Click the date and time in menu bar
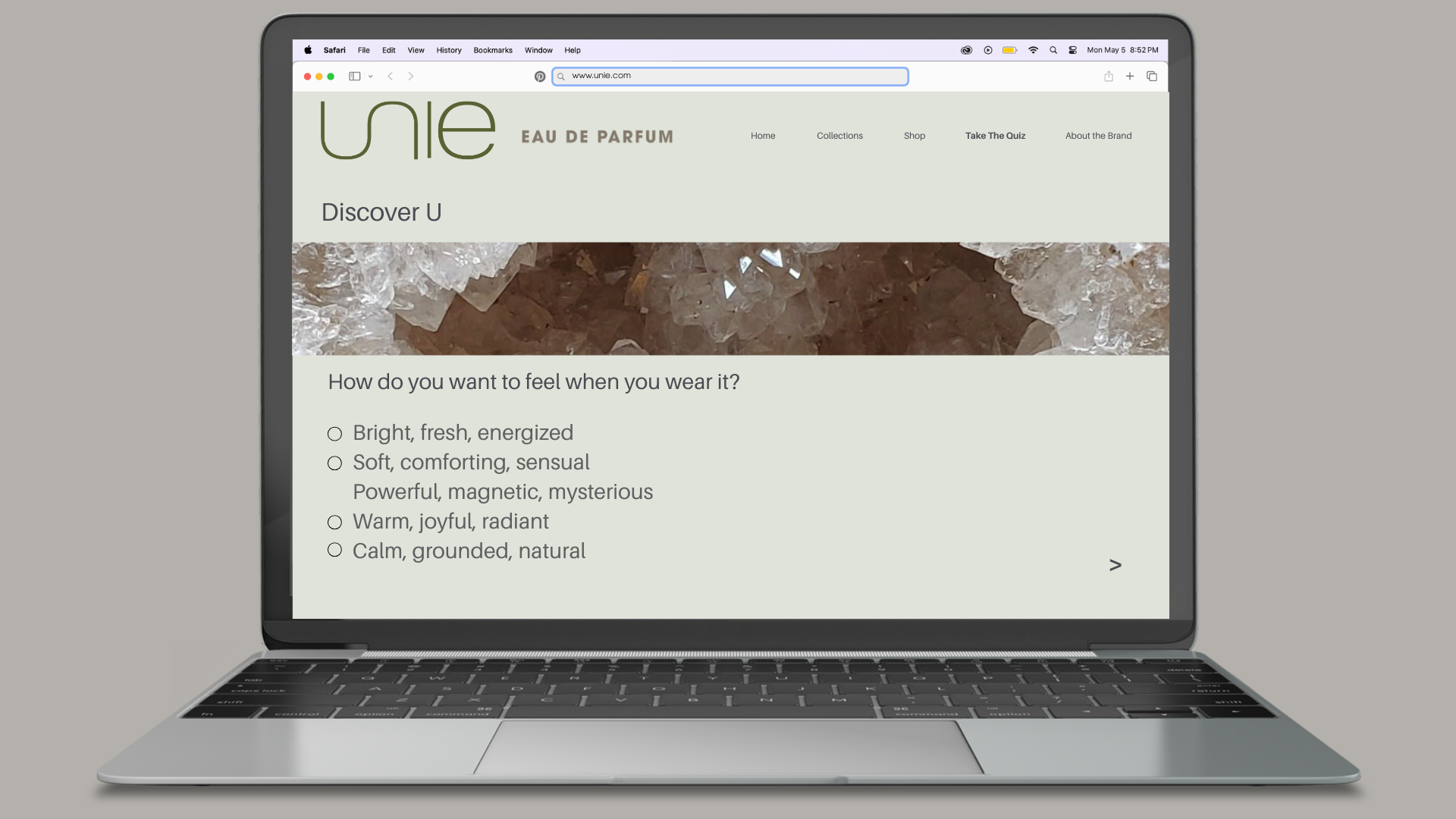This screenshot has height=819, width=1456. click(x=1122, y=50)
